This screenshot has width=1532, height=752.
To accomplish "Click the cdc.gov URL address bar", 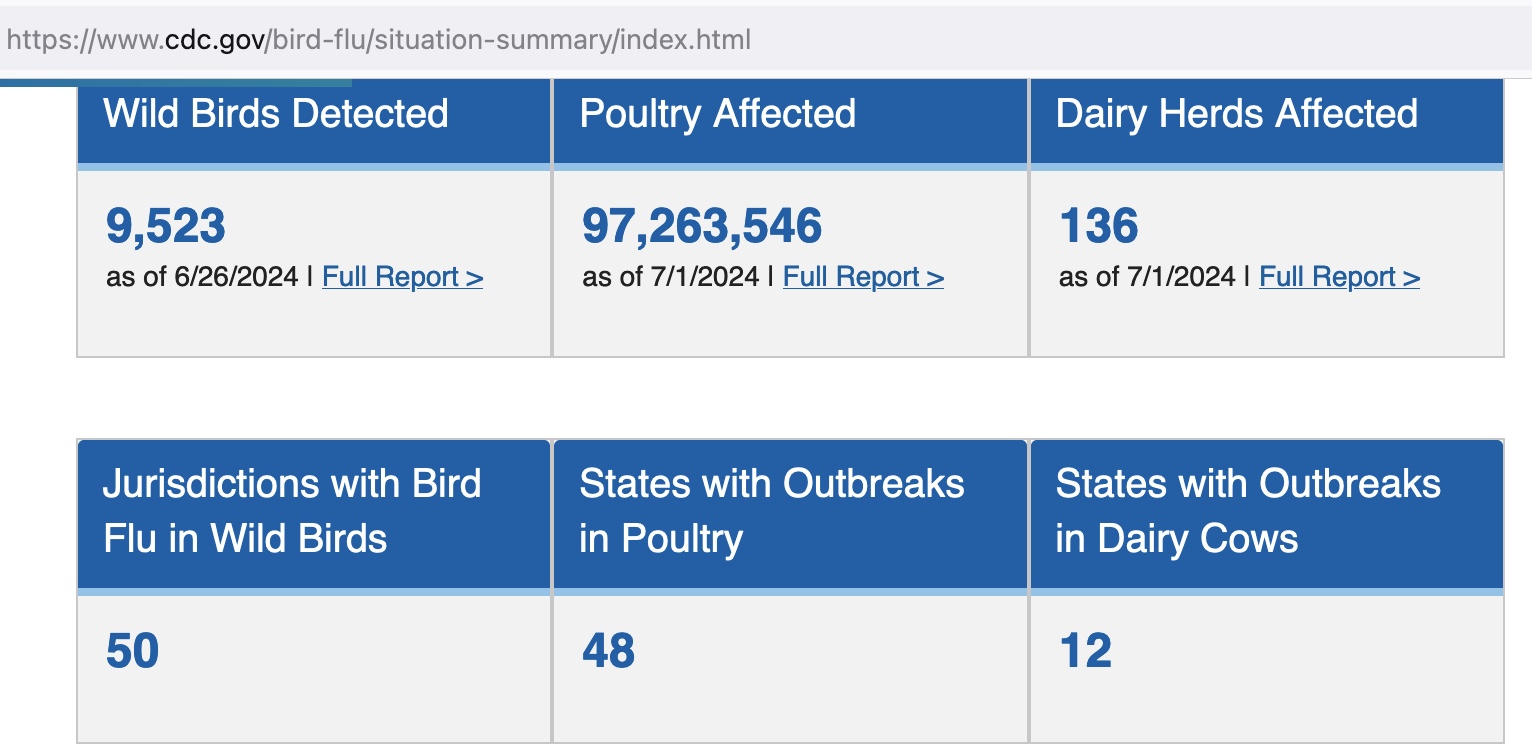I will coord(380,40).
